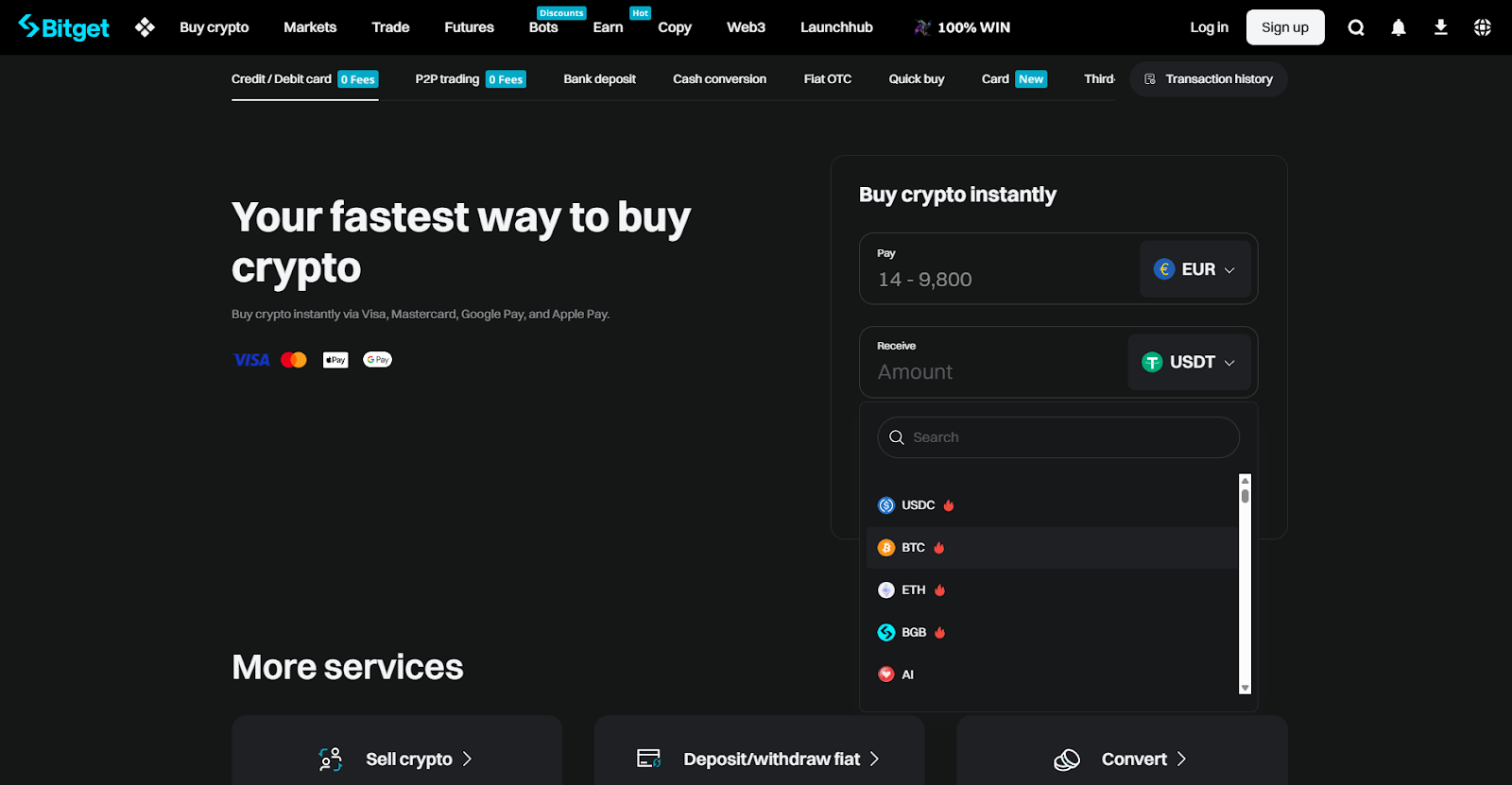This screenshot has width=1512, height=785.
Task: Click the Visa payment logo
Action: tap(251, 360)
